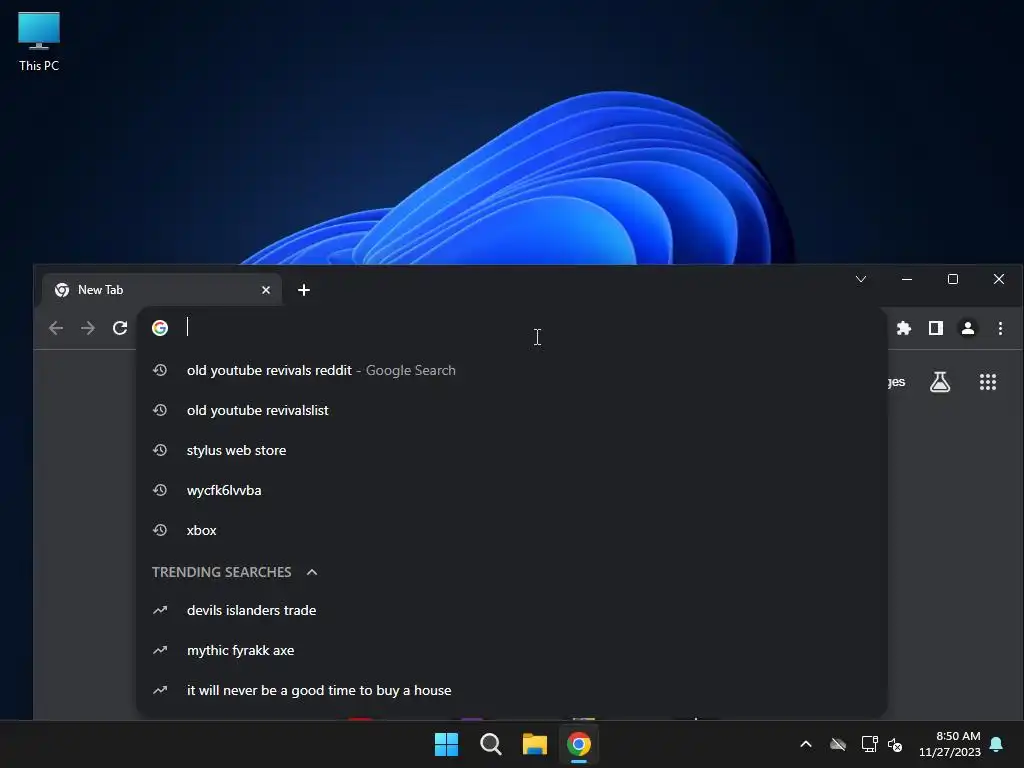Click muted volume tray icon

895,744
